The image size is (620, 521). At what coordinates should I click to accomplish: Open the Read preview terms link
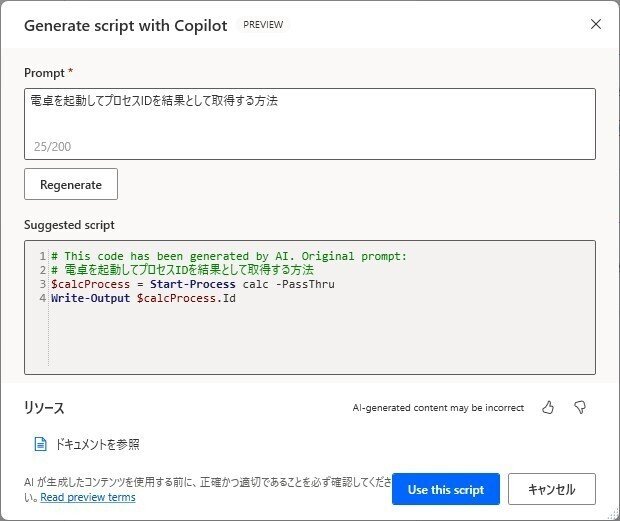pos(88,497)
